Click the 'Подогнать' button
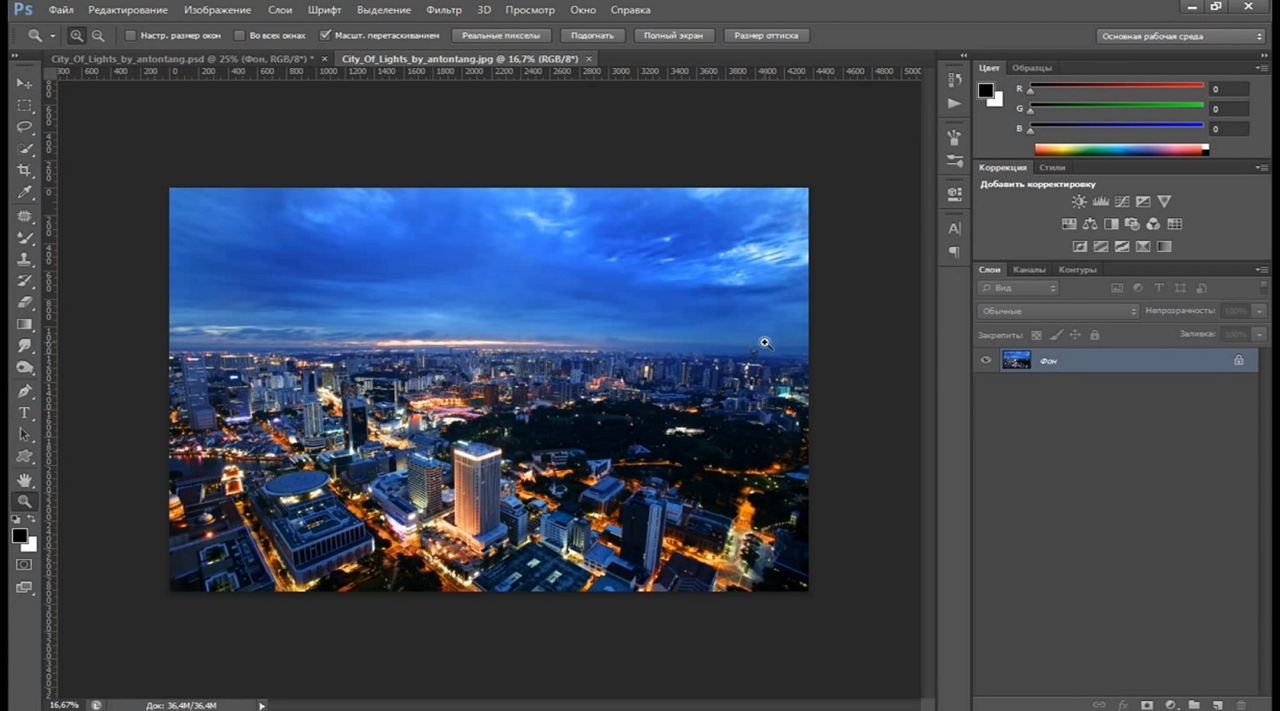 point(593,36)
